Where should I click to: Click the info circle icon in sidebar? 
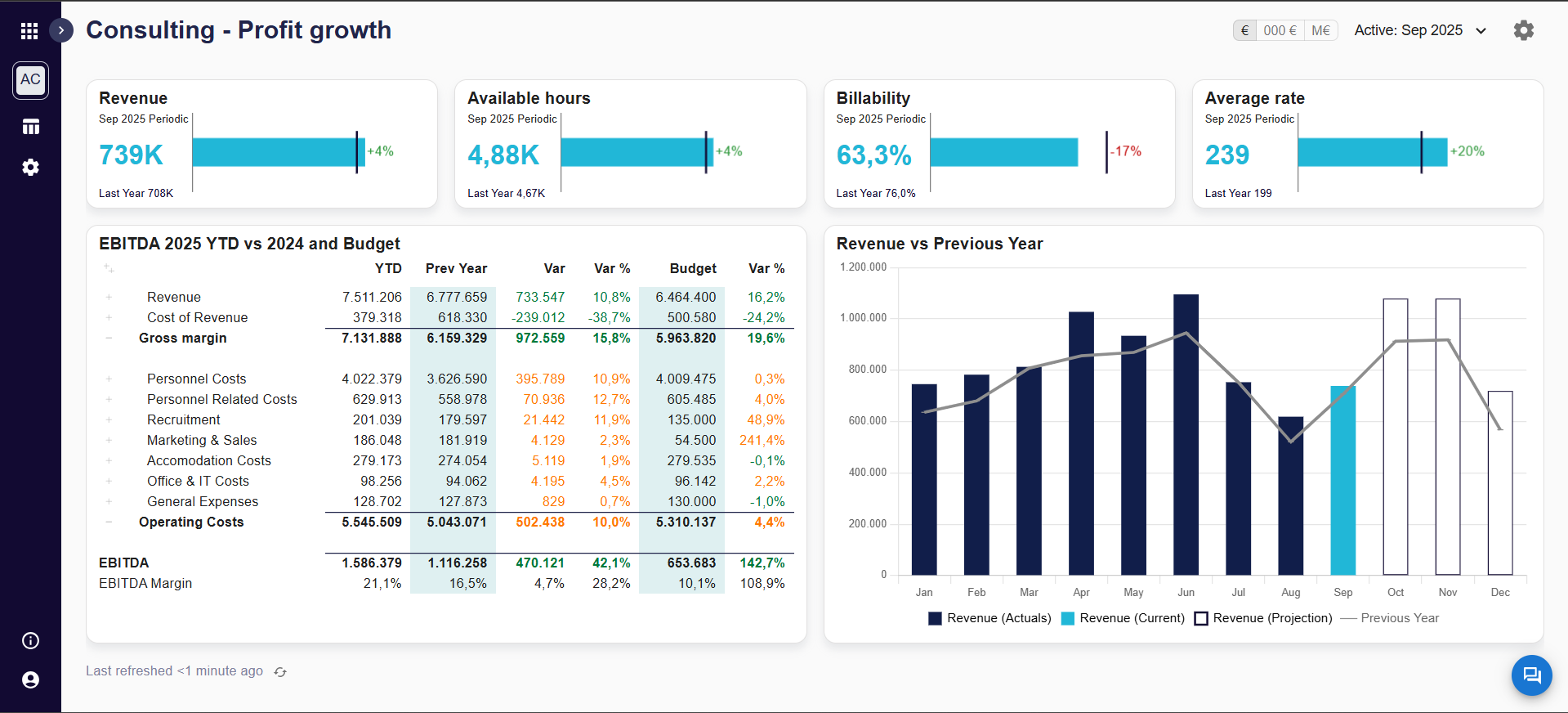click(31, 641)
